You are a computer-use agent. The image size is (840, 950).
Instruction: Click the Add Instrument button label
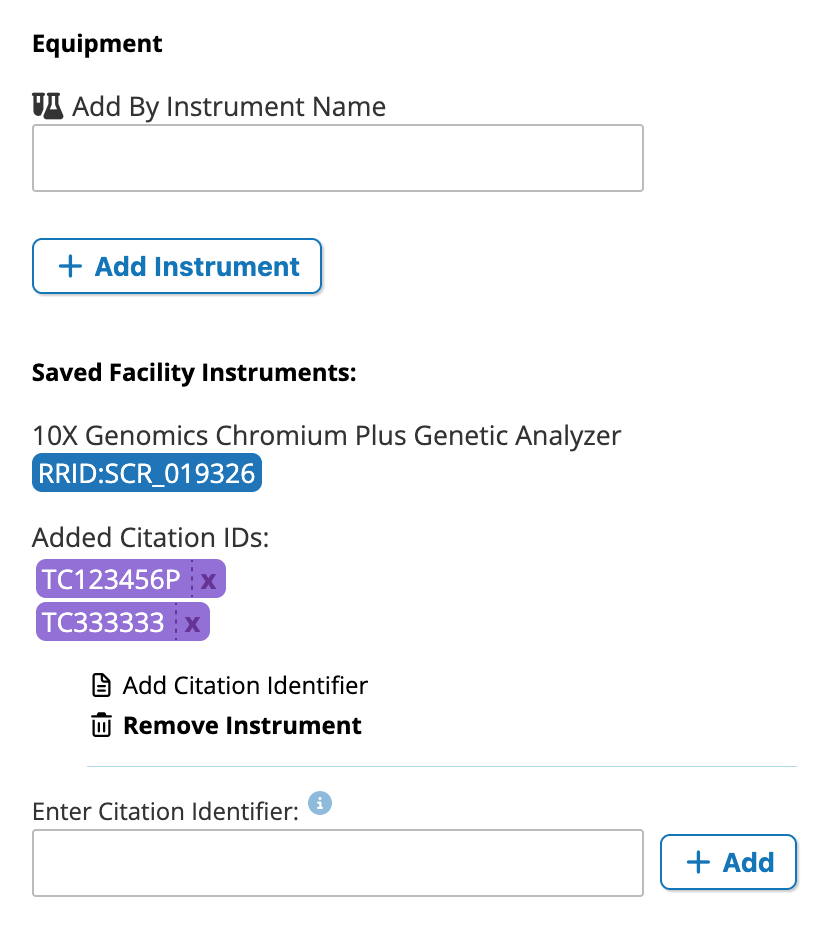coord(197,267)
